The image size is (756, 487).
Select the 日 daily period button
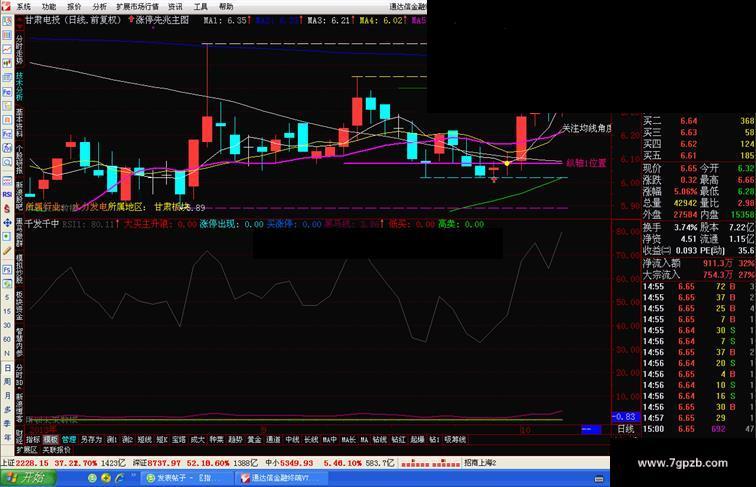click(x=7, y=368)
